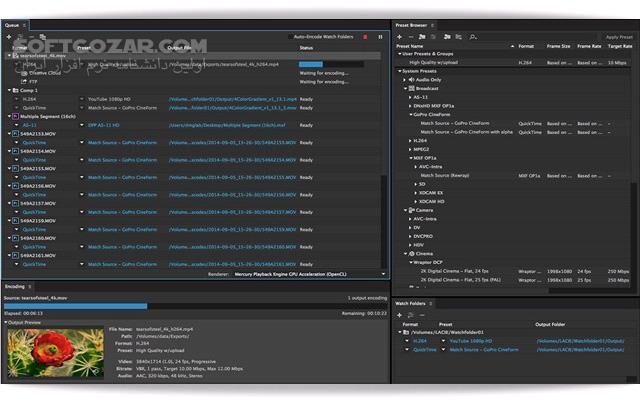Collapse the Camera preset category
Screen dimensions: 640x403
405,210
